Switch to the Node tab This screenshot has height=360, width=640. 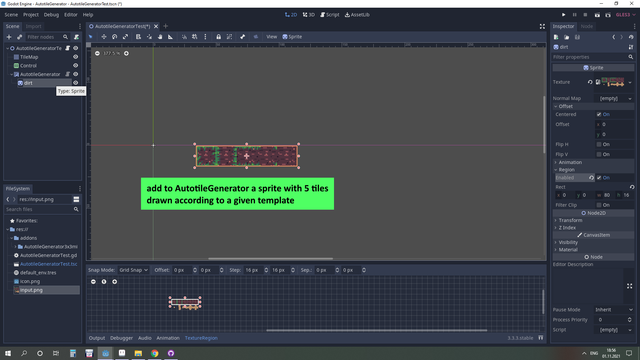(587, 26)
